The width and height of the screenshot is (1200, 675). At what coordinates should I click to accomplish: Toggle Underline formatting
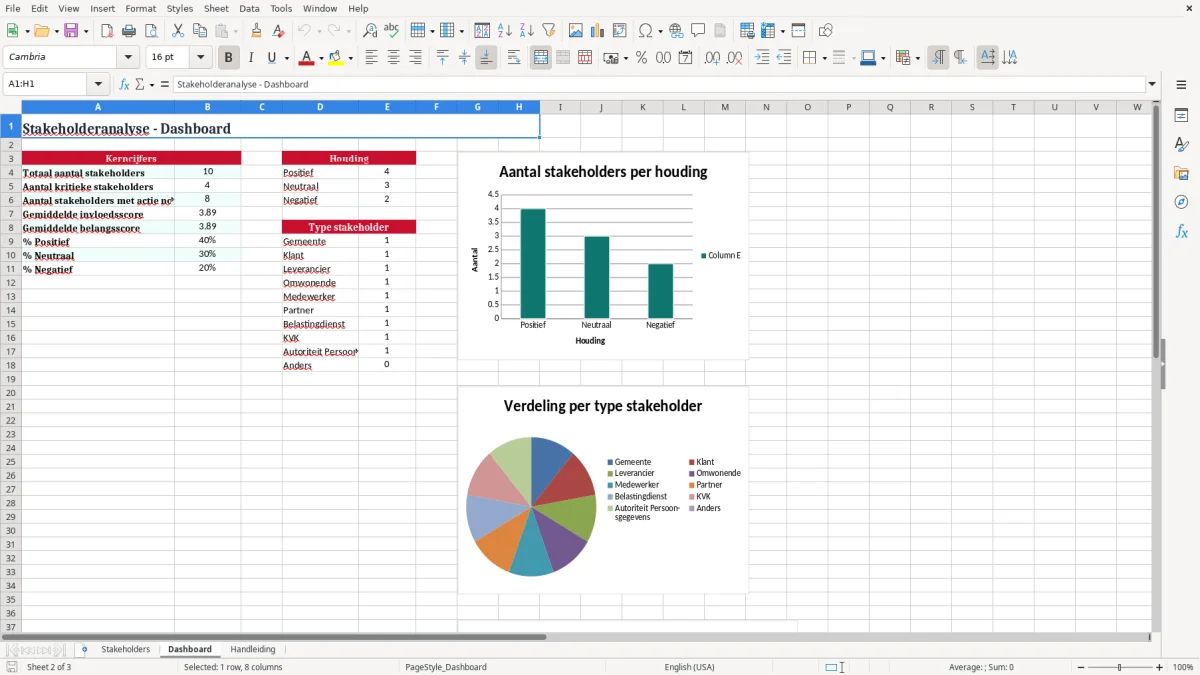272,58
